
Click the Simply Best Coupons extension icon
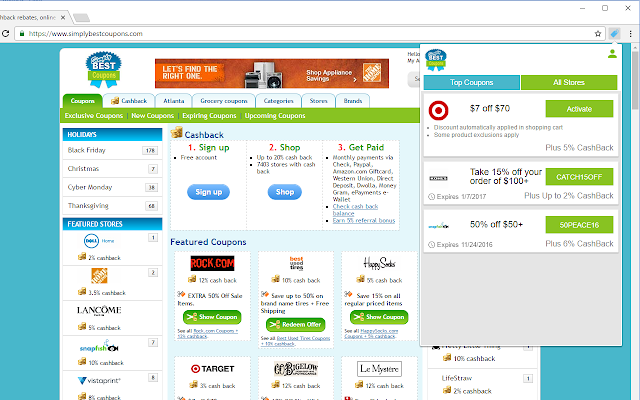614,33
